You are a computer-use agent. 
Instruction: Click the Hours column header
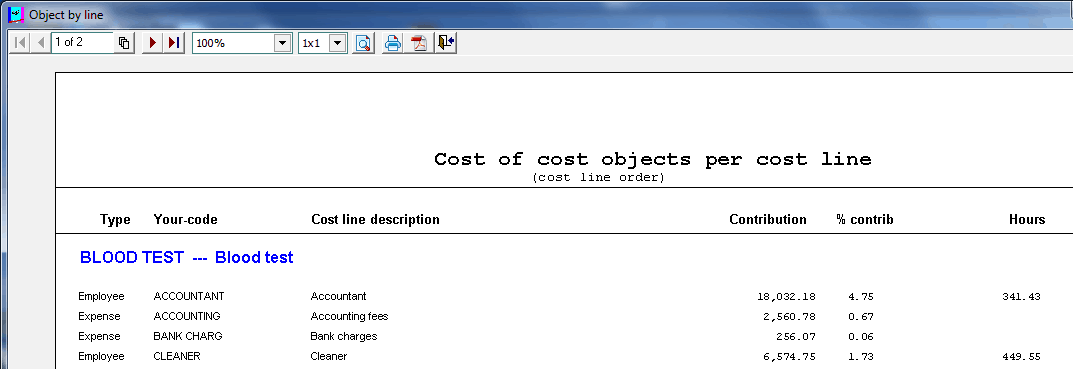click(1027, 219)
